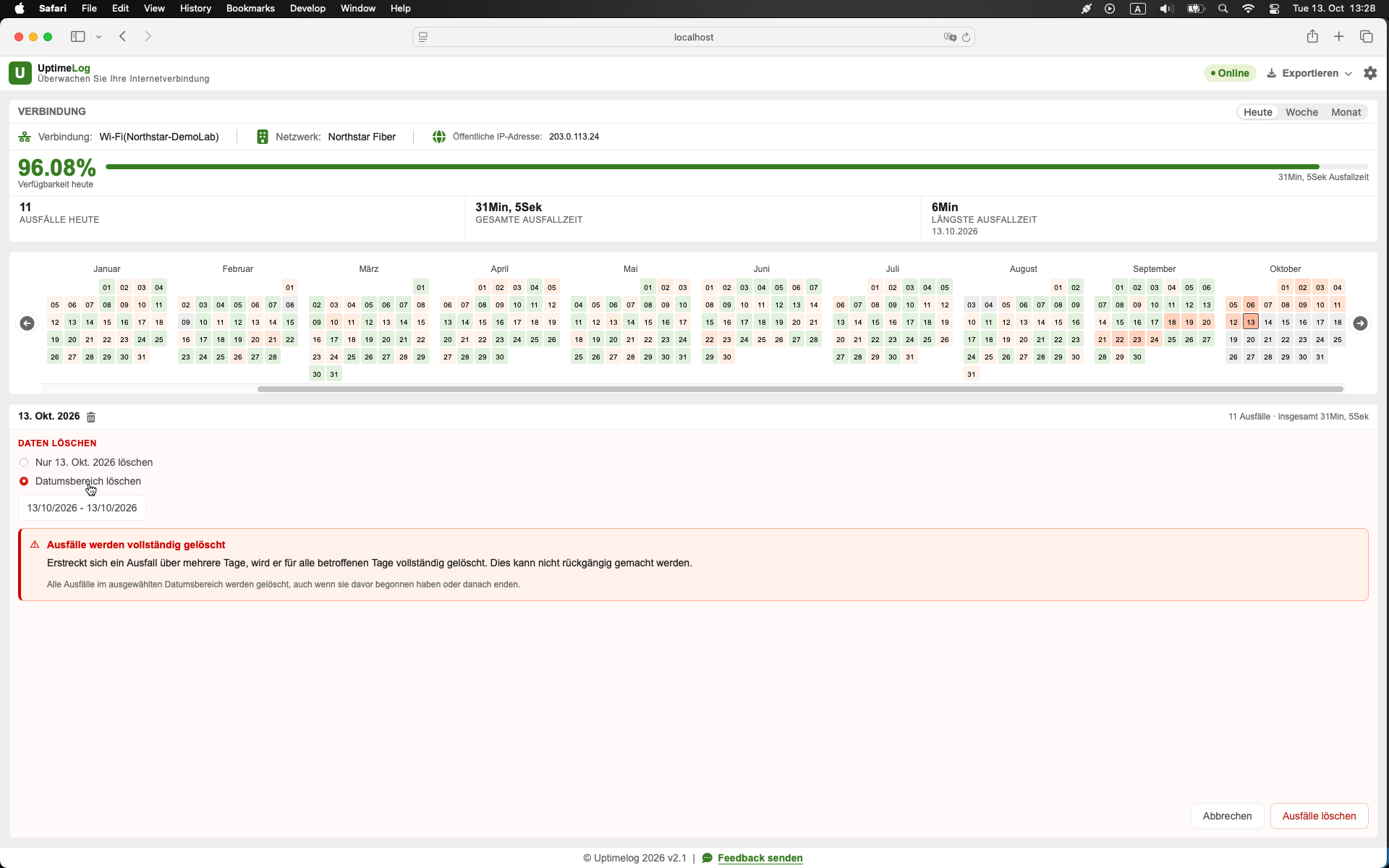Open the Bookmarks menu
1389x868 pixels.
(250, 9)
